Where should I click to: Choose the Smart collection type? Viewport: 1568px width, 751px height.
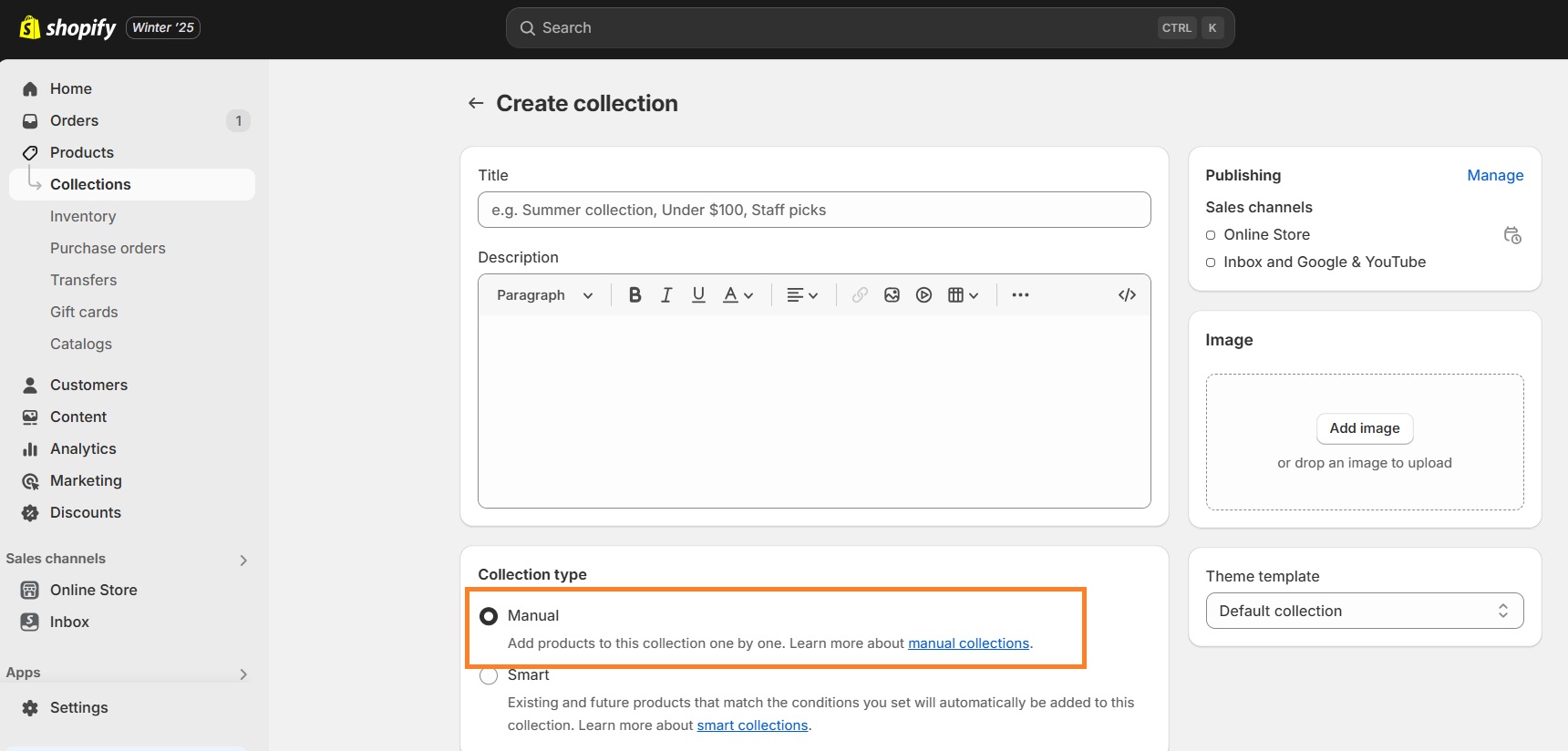(489, 675)
